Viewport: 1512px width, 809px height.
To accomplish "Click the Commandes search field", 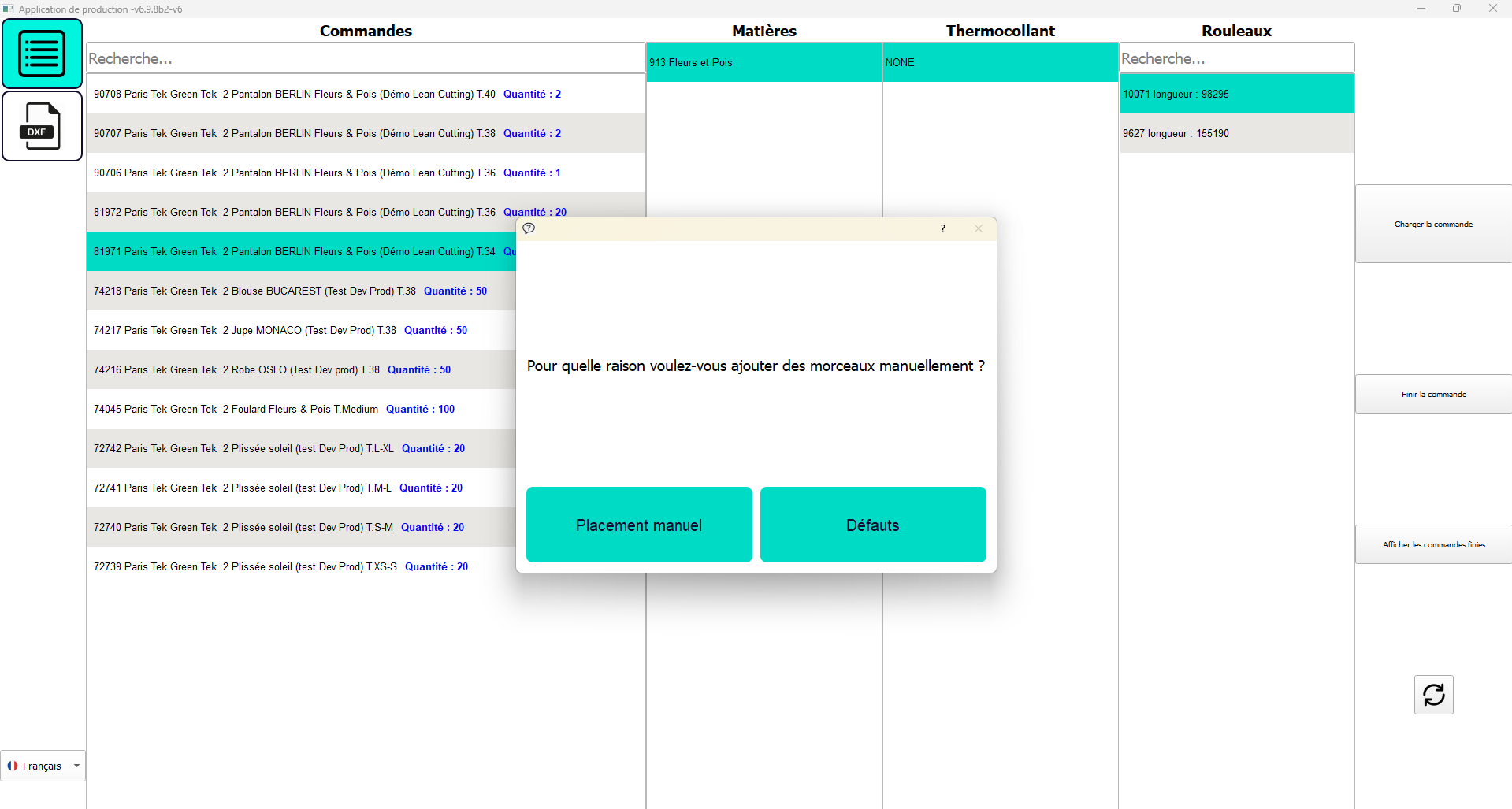I will (366, 58).
